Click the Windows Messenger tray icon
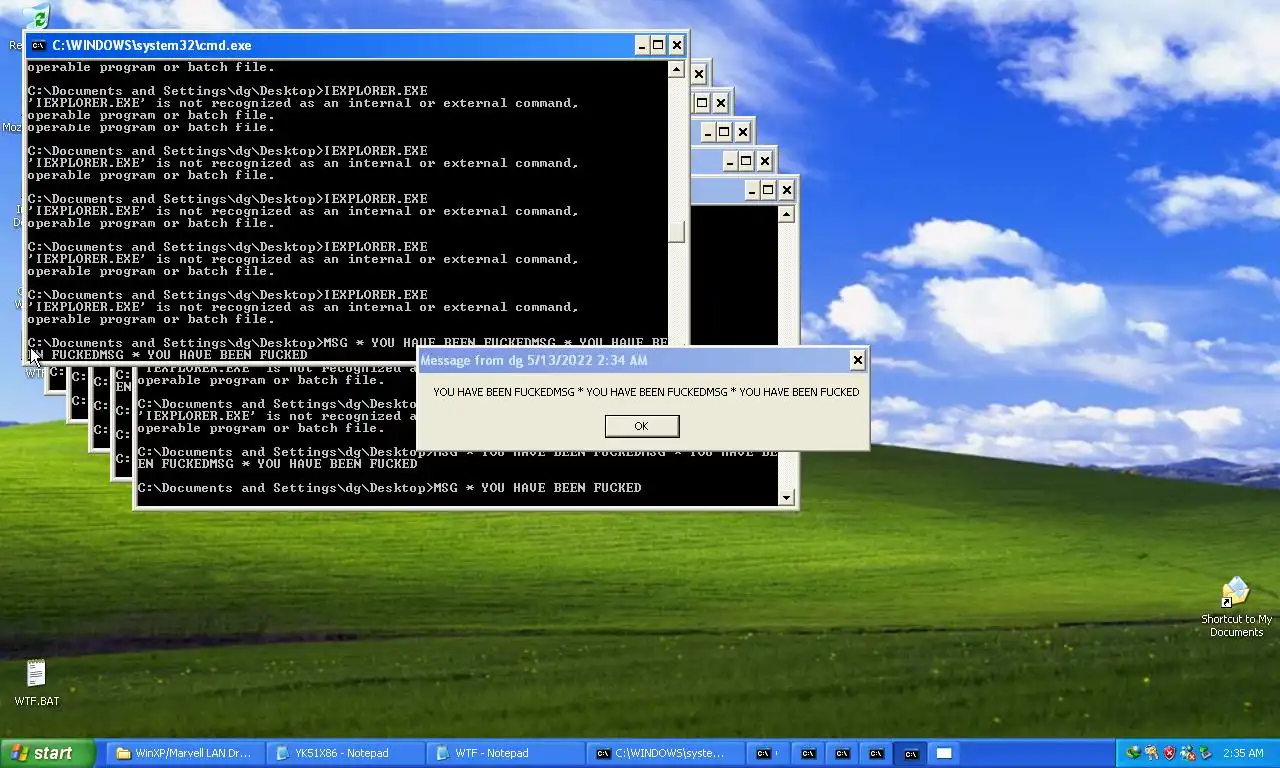This screenshot has height=768, width=1280. click(x=1188, y=753)
